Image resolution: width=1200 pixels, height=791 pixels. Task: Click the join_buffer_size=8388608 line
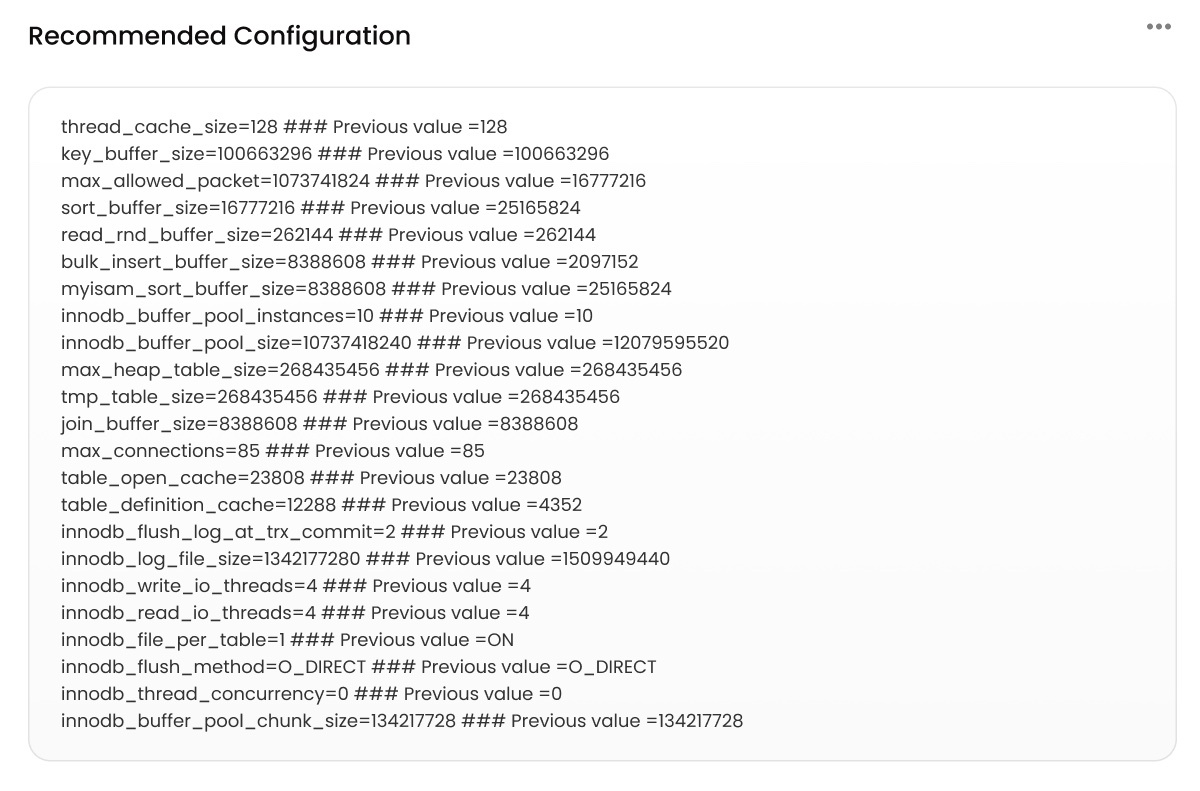click(x=320, y=424)
